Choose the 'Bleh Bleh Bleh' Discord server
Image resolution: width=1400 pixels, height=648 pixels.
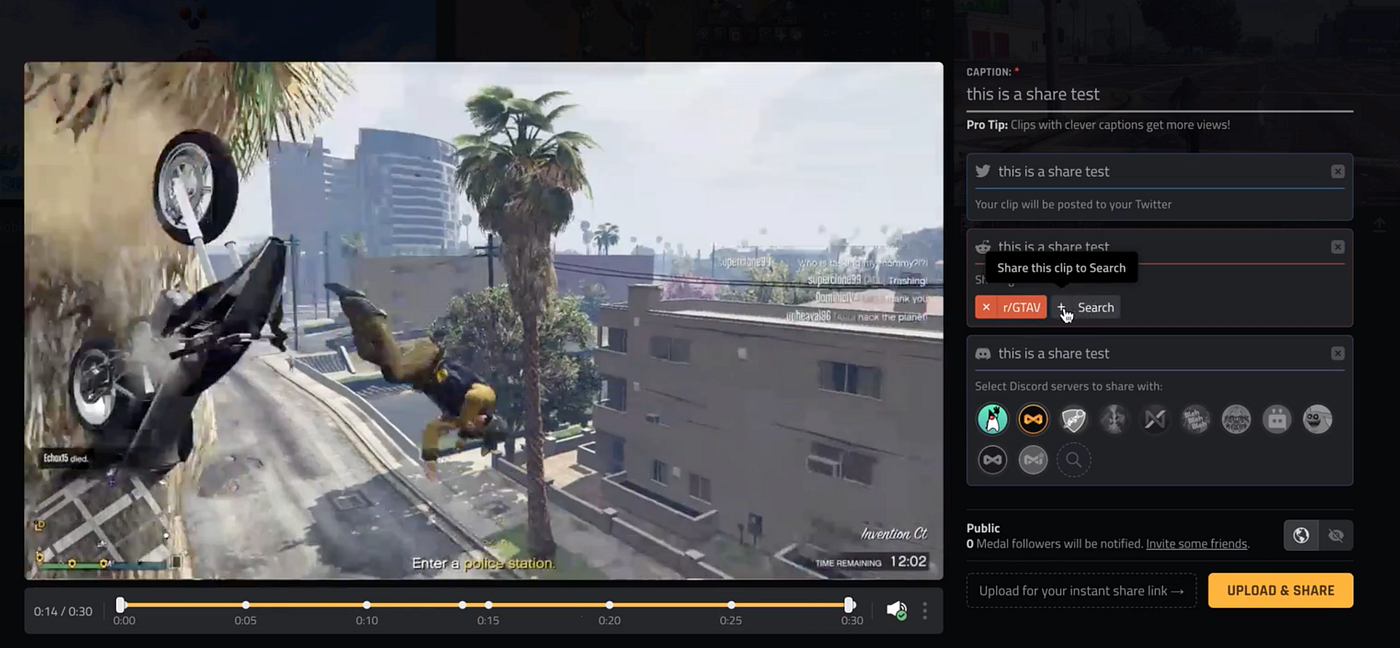click(1196, 419)
